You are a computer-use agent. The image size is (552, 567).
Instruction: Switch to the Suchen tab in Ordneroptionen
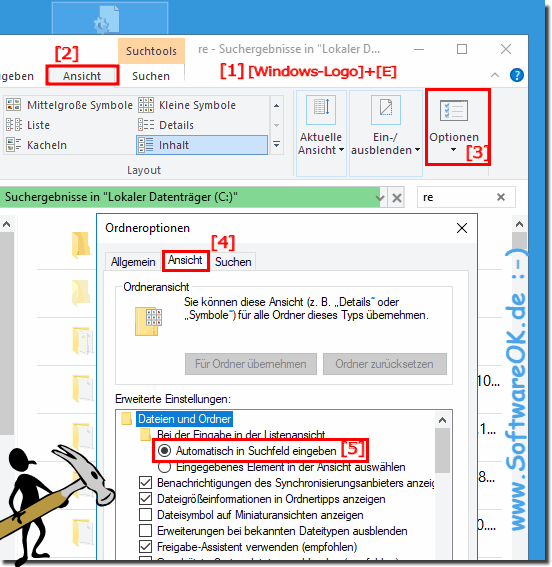tap(233, 262)
